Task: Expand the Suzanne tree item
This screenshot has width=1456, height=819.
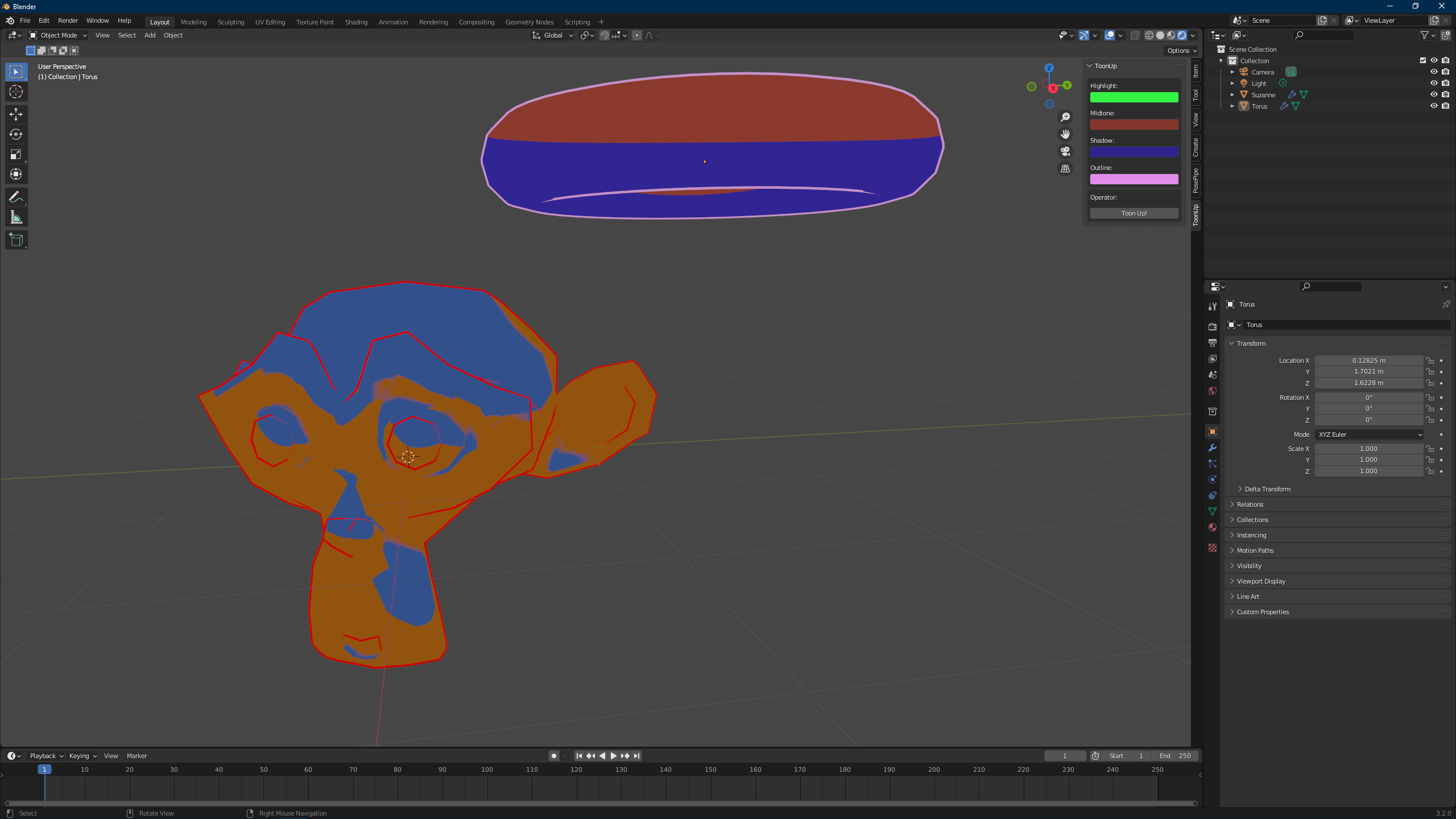Action: click(x=1232, y=94)
